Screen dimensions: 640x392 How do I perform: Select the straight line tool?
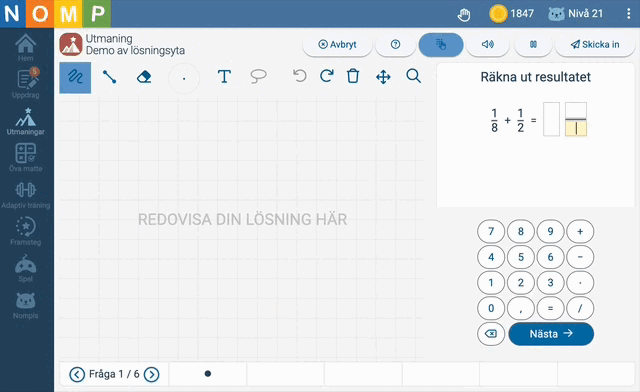pos(109,77)
